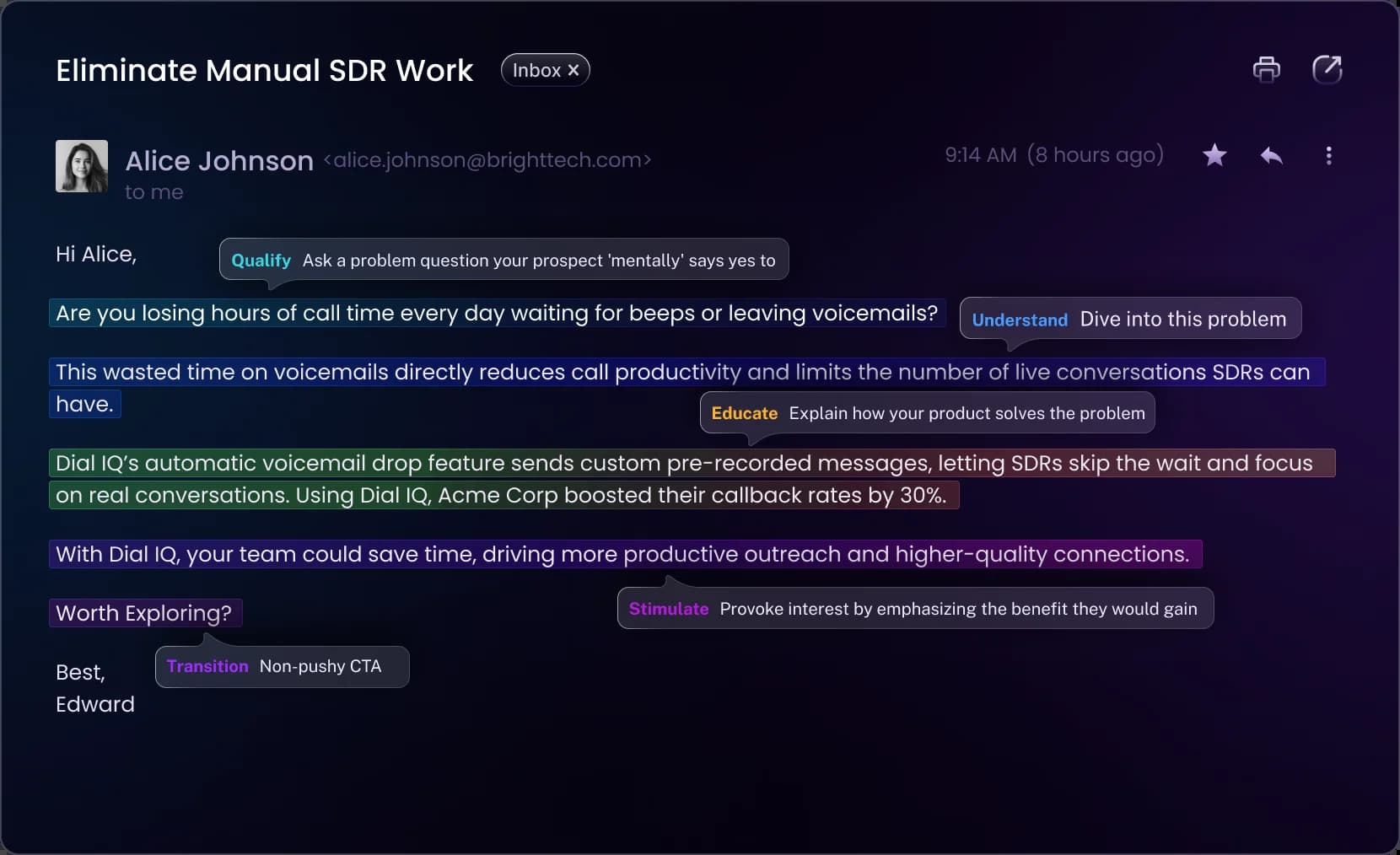
Task: Click the "Hi Alice," greeting
Action: tap(96, 254)
